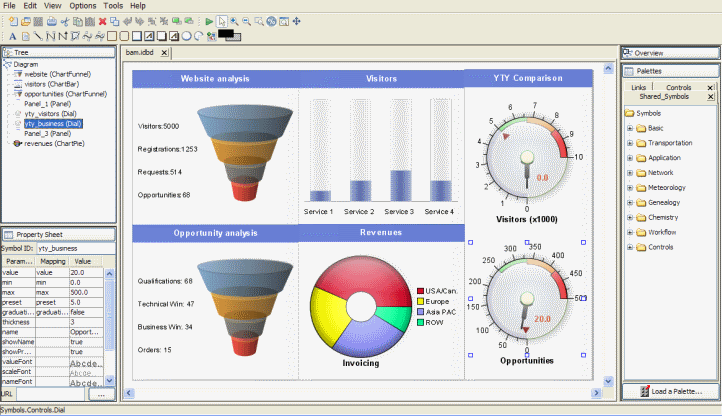Click the Load a Palette button
This screenshot has height=416, width=722.
point(670,390)
